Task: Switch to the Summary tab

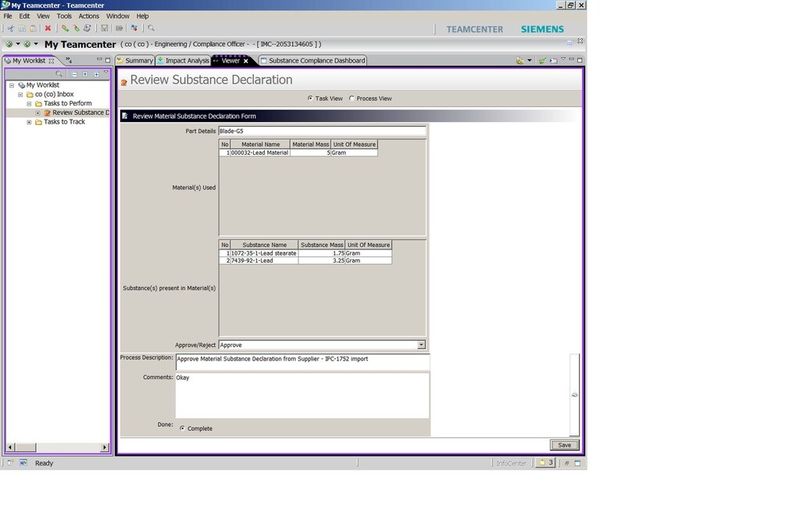Action: [135, 60]
